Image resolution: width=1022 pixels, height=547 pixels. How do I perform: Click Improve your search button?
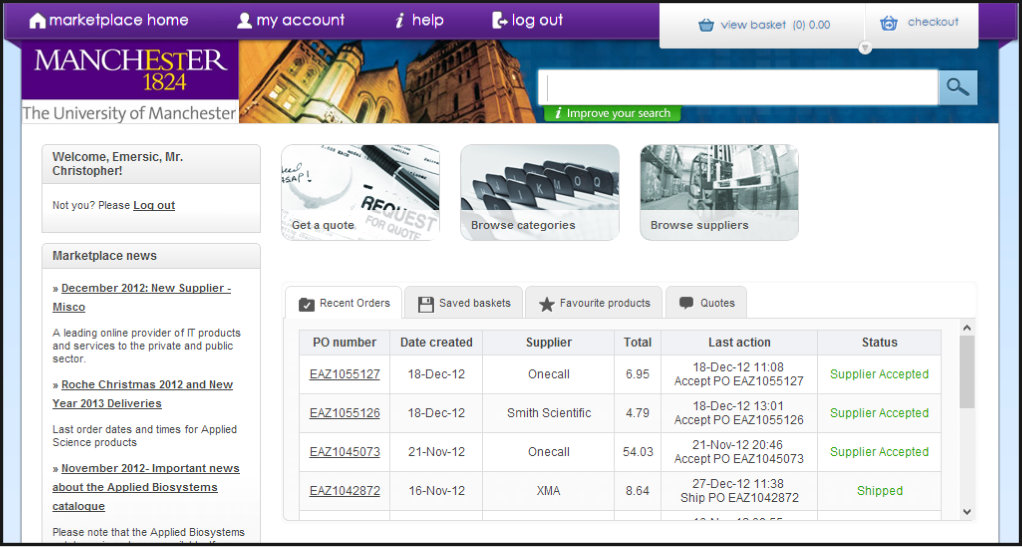coord(612,113)
